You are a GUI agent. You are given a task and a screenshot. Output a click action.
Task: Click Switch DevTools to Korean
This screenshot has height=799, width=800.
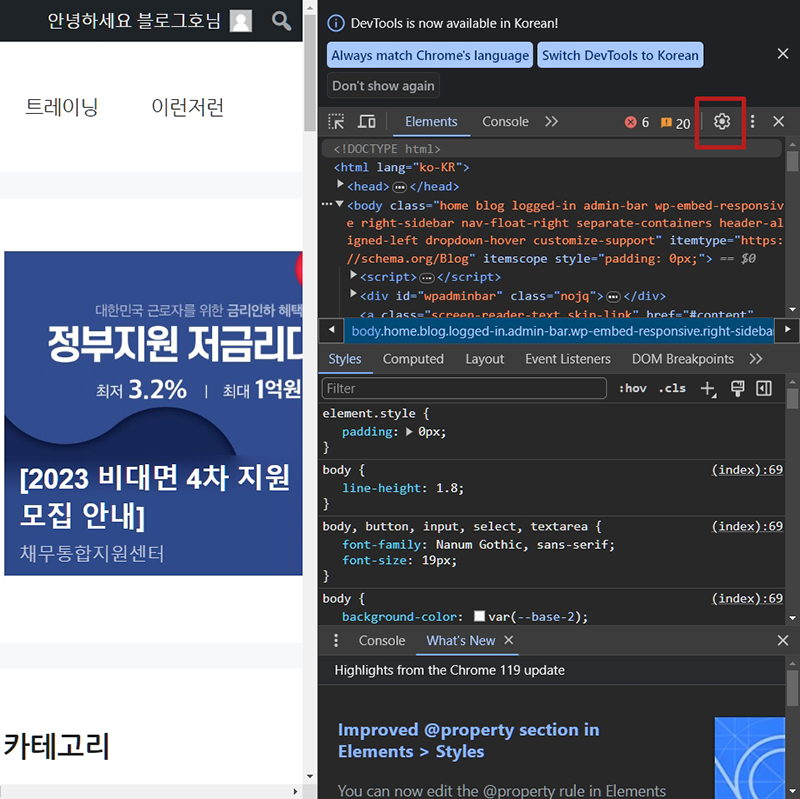(x=620, y=55)
